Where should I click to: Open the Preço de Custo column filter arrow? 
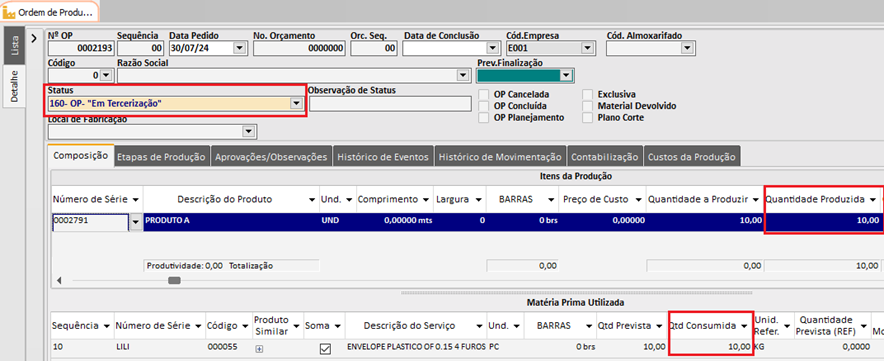click(638, 200)
